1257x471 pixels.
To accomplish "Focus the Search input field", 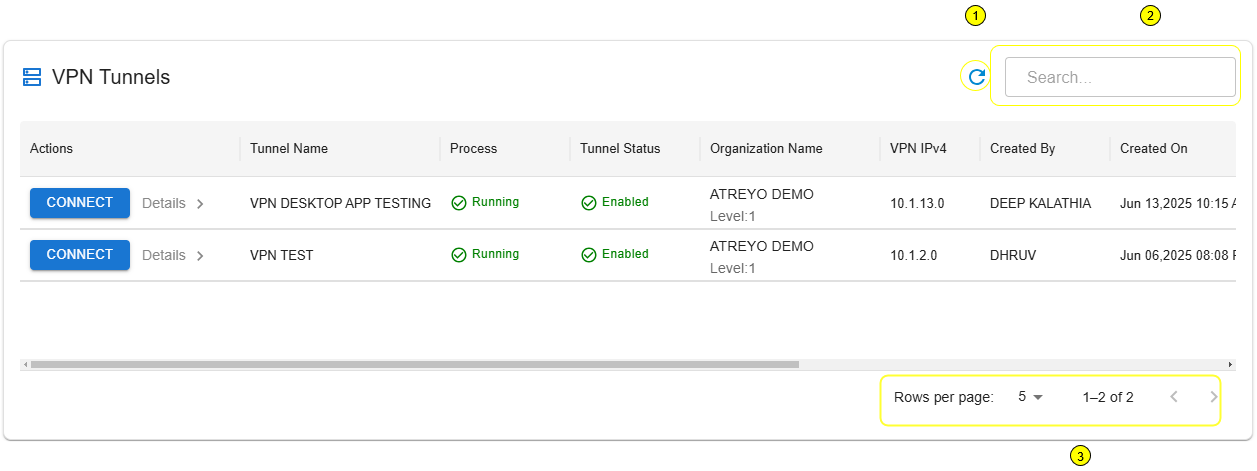I will click(x=1120, y=77).
